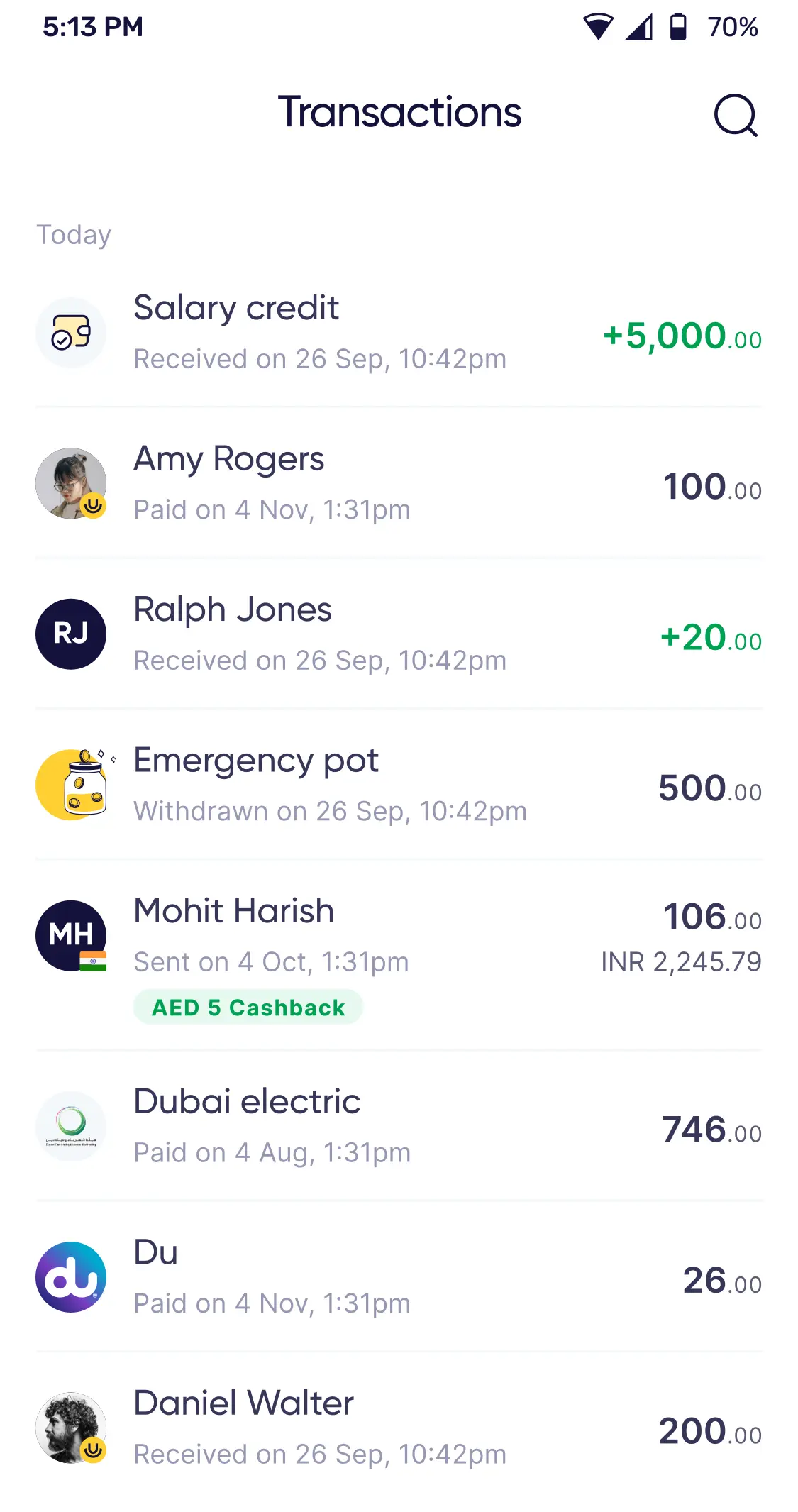Tap the battery icon in status bar
The height and width of the screenshot is (1512, 798).
pyautogui.click(x=678, y=27)
